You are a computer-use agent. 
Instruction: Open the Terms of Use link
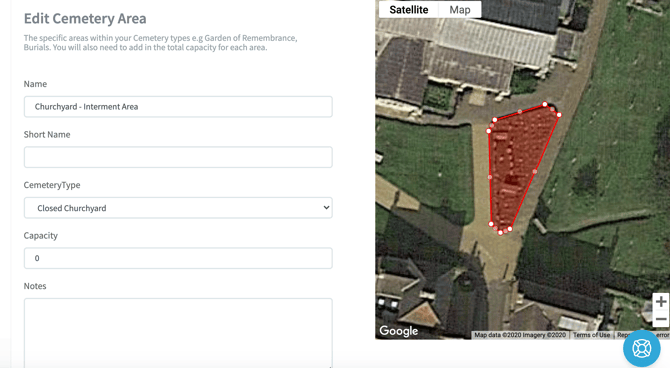(591, 335)
